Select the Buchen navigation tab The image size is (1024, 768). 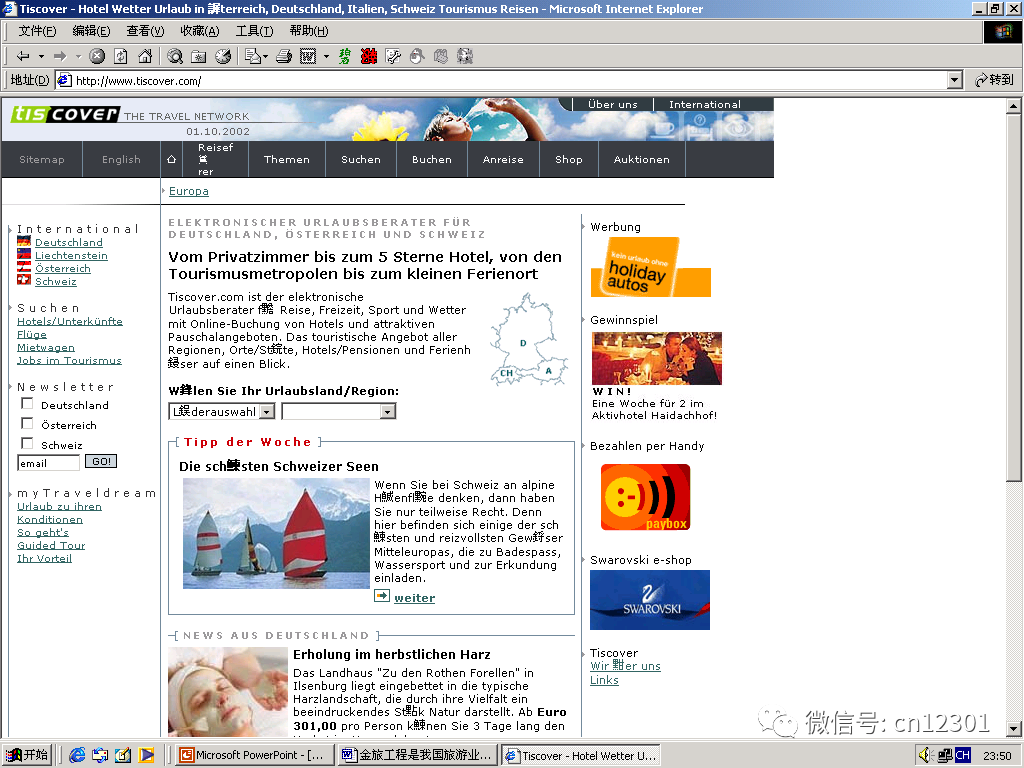click(432, 159)
